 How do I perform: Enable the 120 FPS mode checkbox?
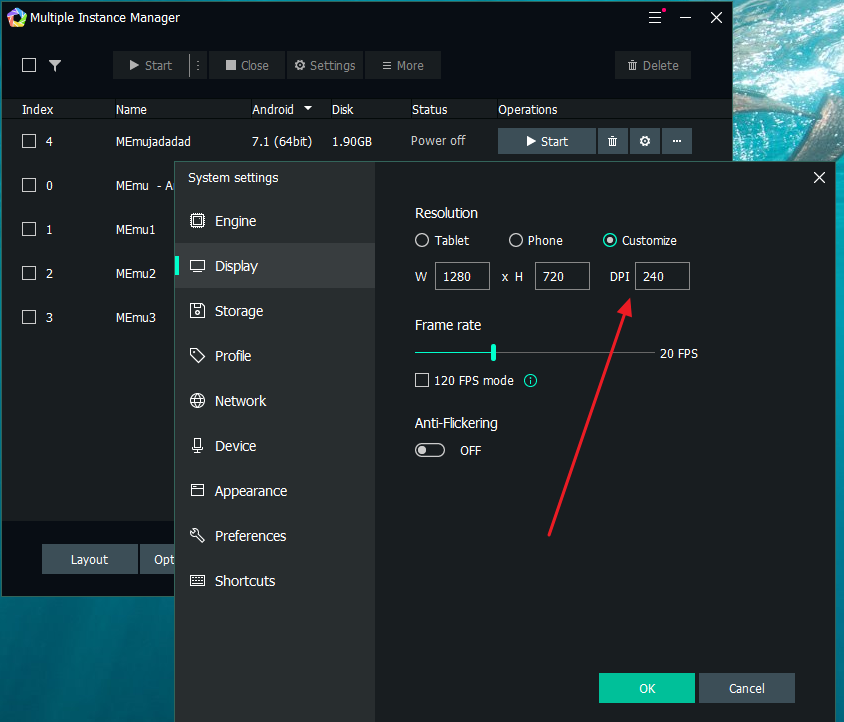(422, 380)
